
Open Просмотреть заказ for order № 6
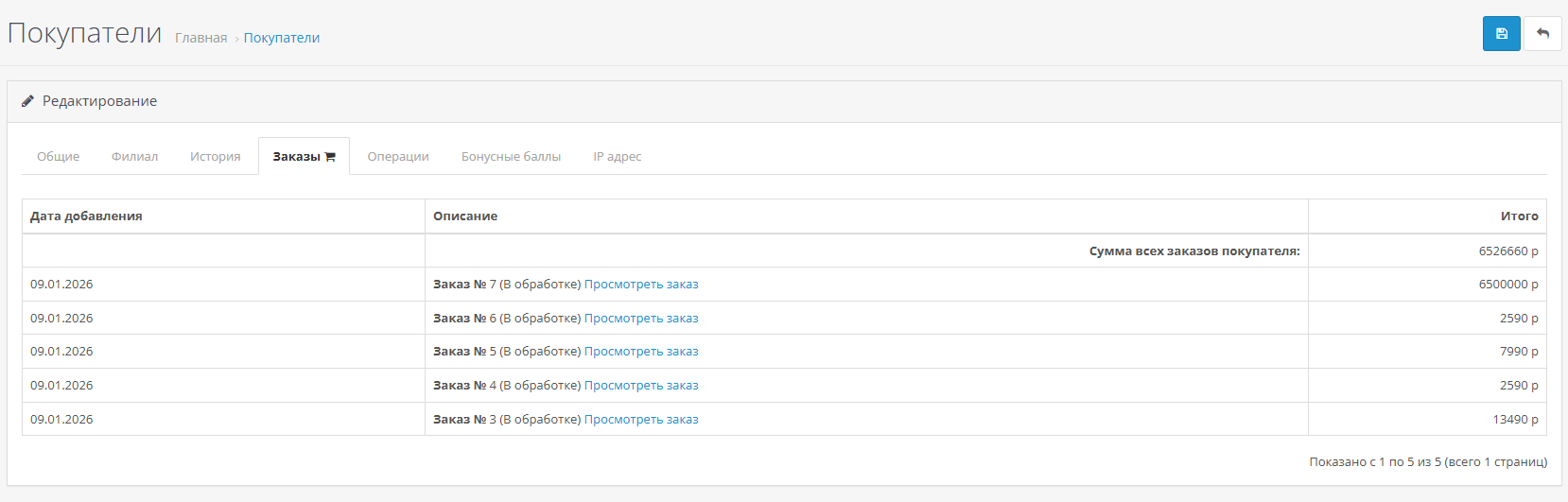point(641,319)
